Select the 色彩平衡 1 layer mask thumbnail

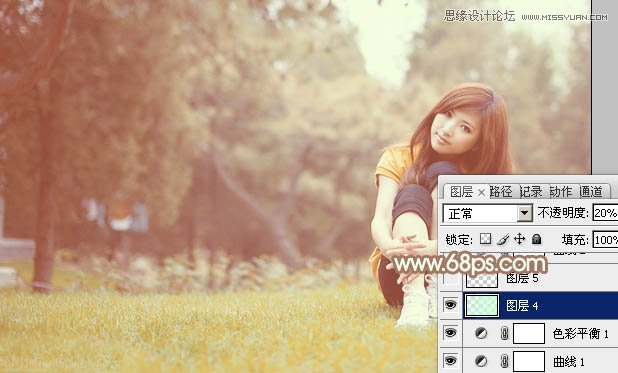[529, 334]
